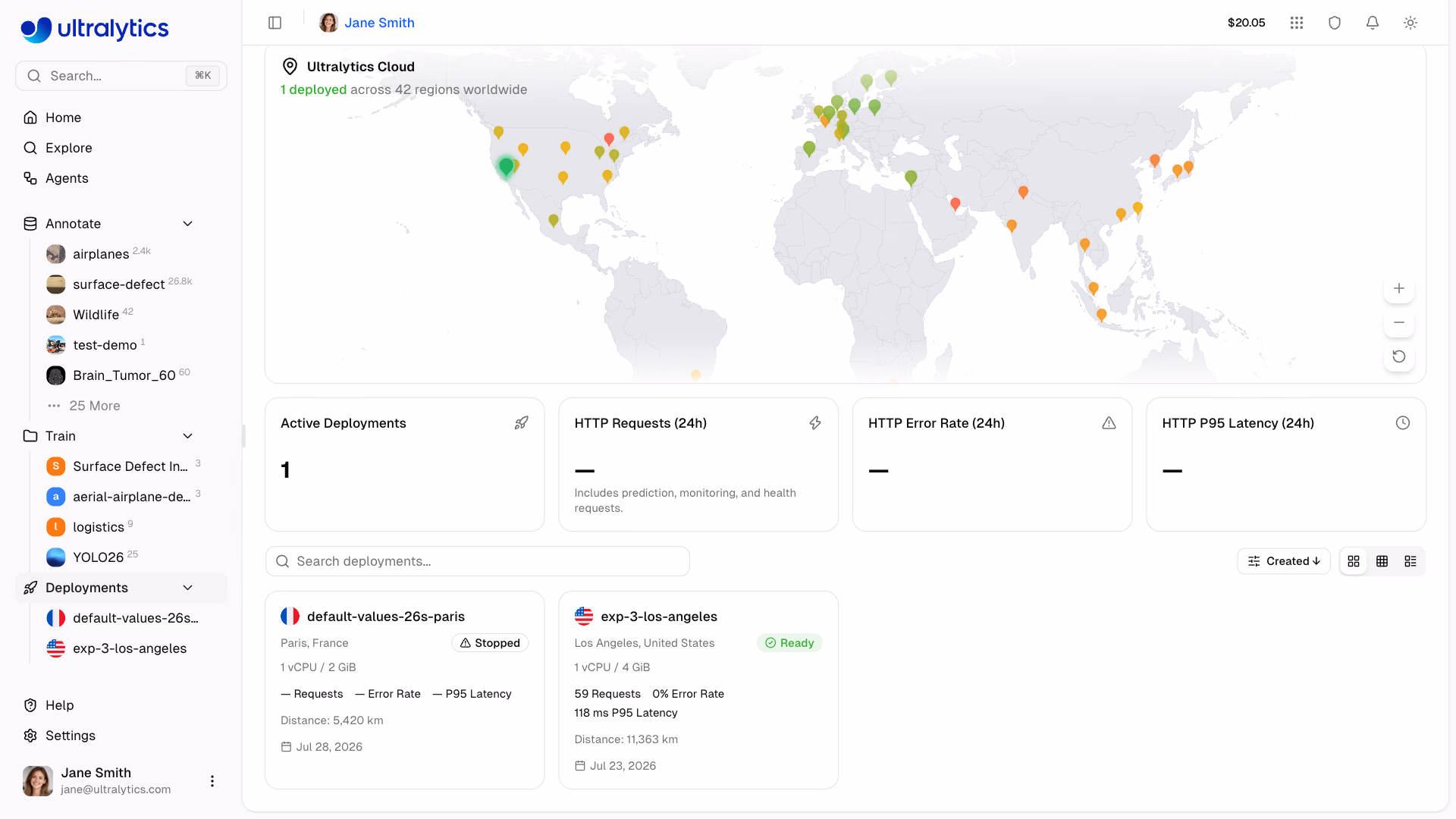Toggle the light theme sun icon
Viewport: 1456px width, 819px height.
pos(1410,23)
